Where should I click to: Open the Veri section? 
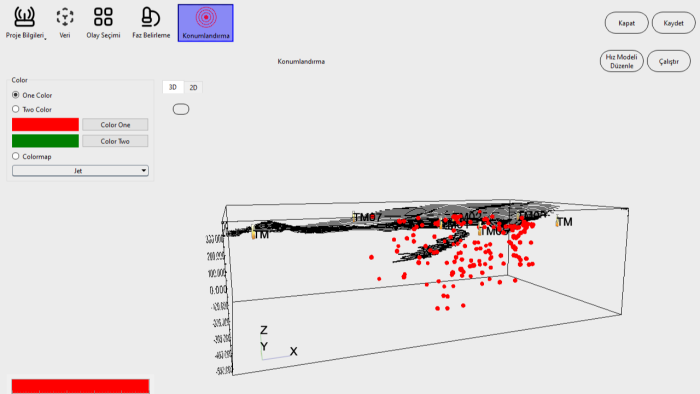point(65,23)
